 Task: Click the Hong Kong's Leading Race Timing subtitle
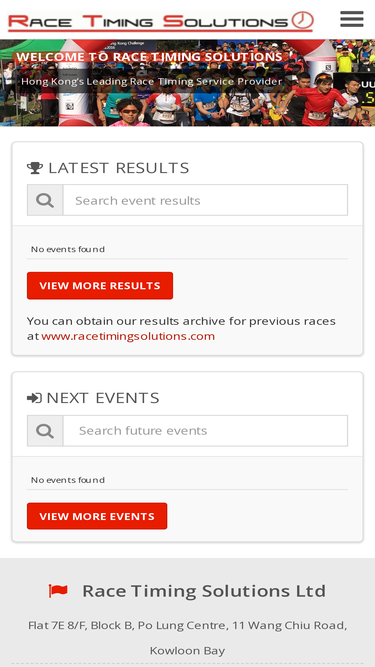[x=152, y=81]
